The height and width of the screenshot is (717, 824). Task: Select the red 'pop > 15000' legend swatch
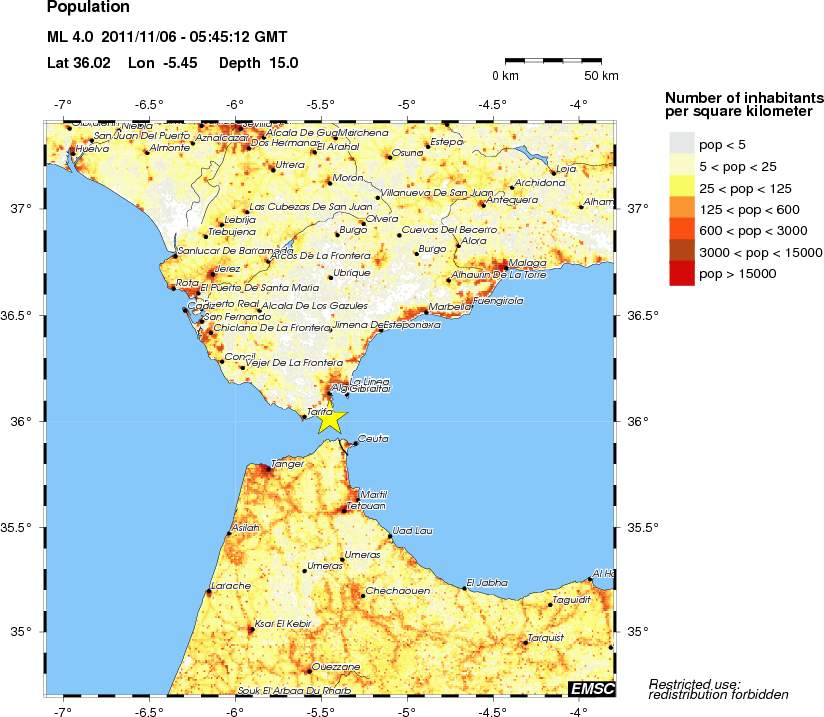click(x=681, y=273)
